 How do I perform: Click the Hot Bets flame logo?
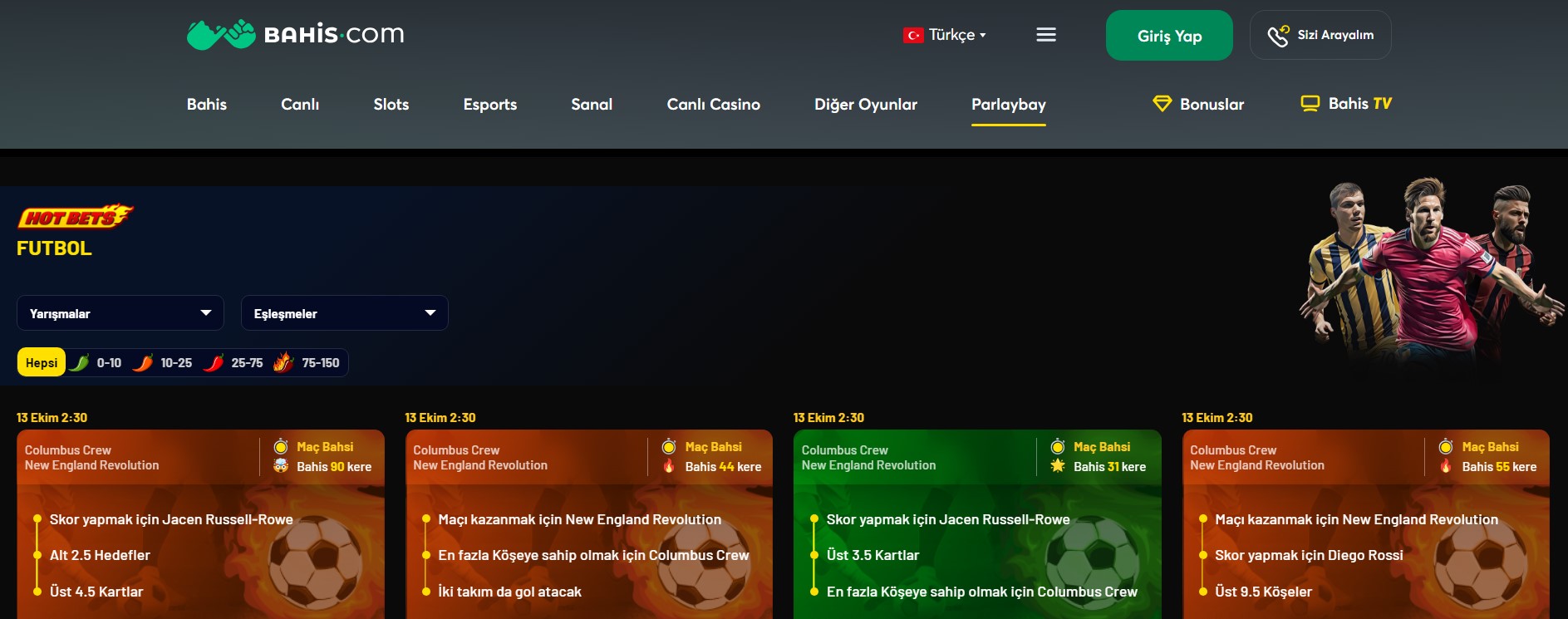[75, 217]
